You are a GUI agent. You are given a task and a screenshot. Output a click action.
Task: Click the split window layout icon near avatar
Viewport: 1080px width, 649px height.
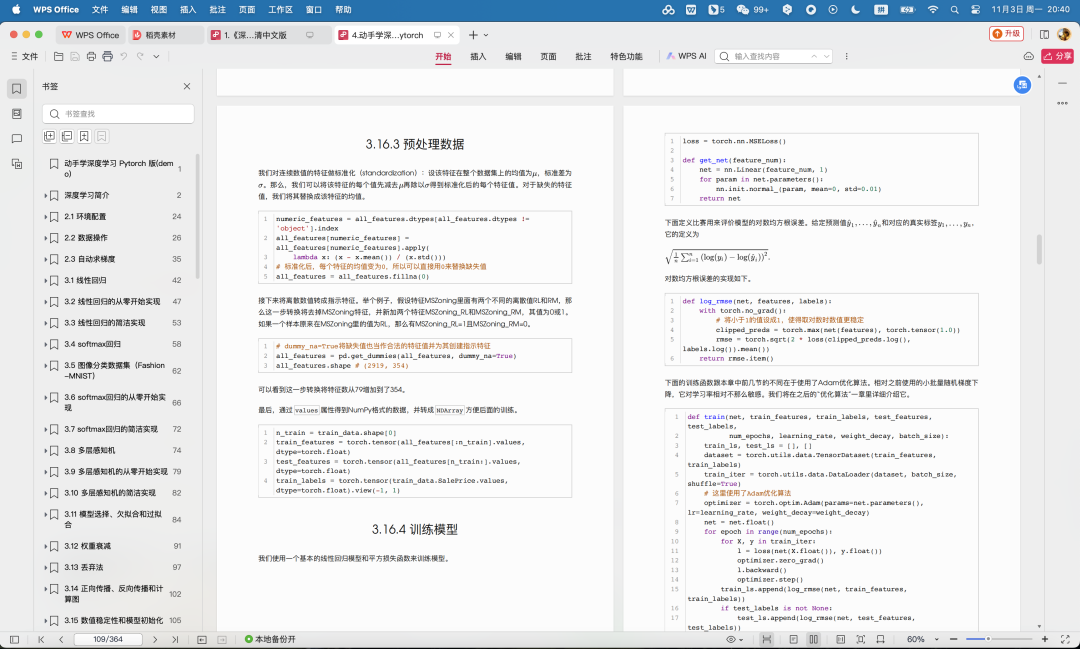coord(1044,34)
